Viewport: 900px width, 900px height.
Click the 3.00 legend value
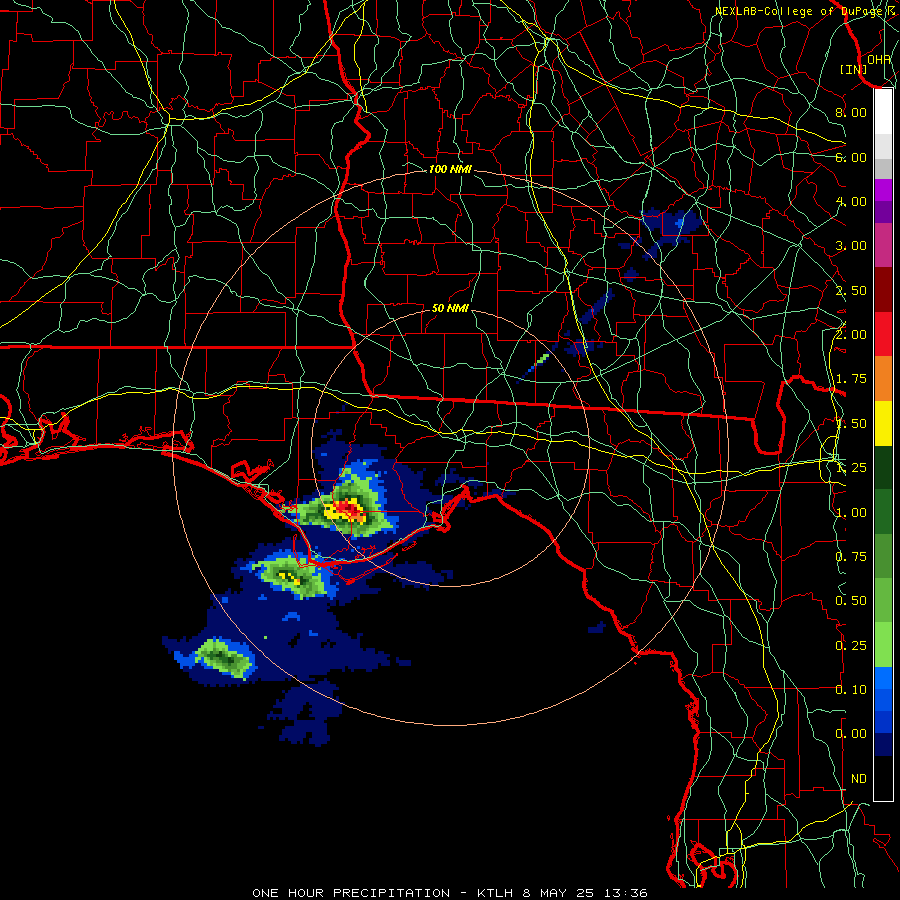(x=851, y=246)
